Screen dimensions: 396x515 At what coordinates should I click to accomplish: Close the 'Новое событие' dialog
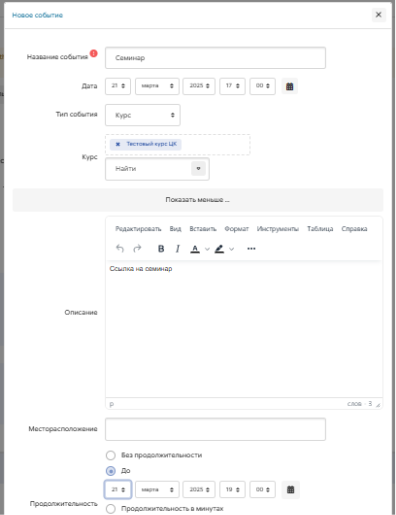[x=379, y=15]
